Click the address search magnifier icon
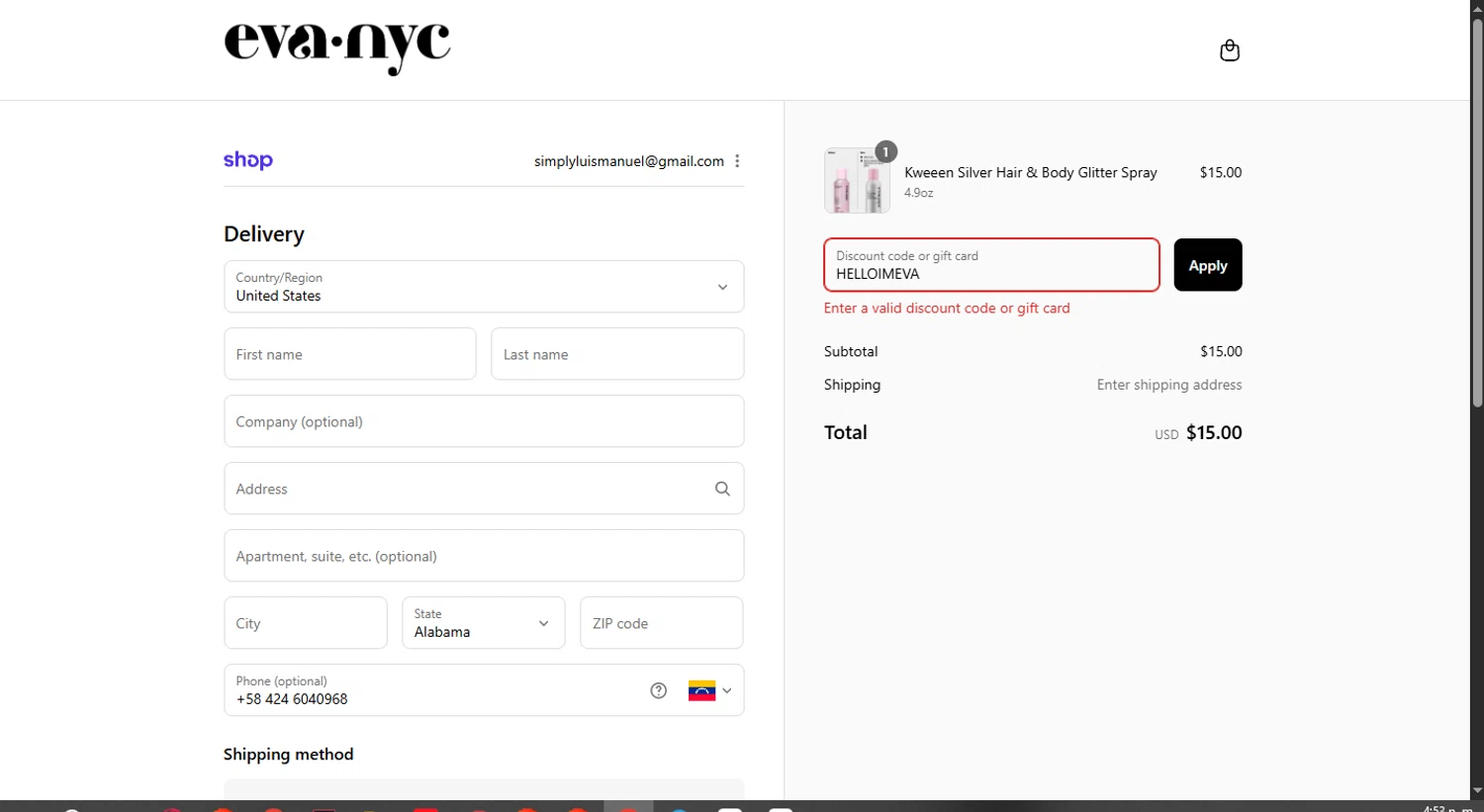 tap(722, 489)
